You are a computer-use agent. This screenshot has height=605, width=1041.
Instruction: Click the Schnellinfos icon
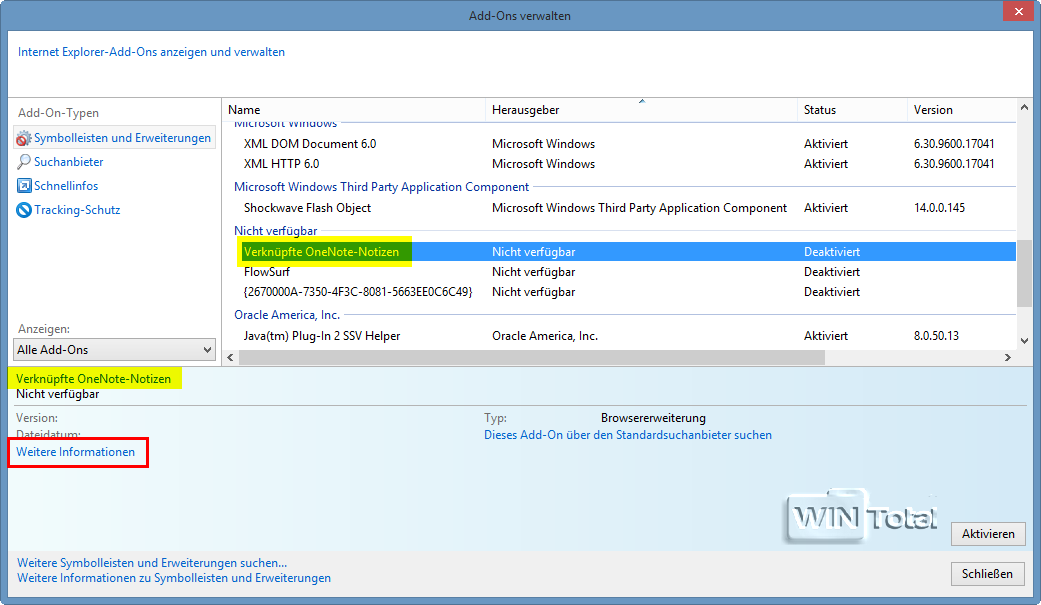(24, 186)
